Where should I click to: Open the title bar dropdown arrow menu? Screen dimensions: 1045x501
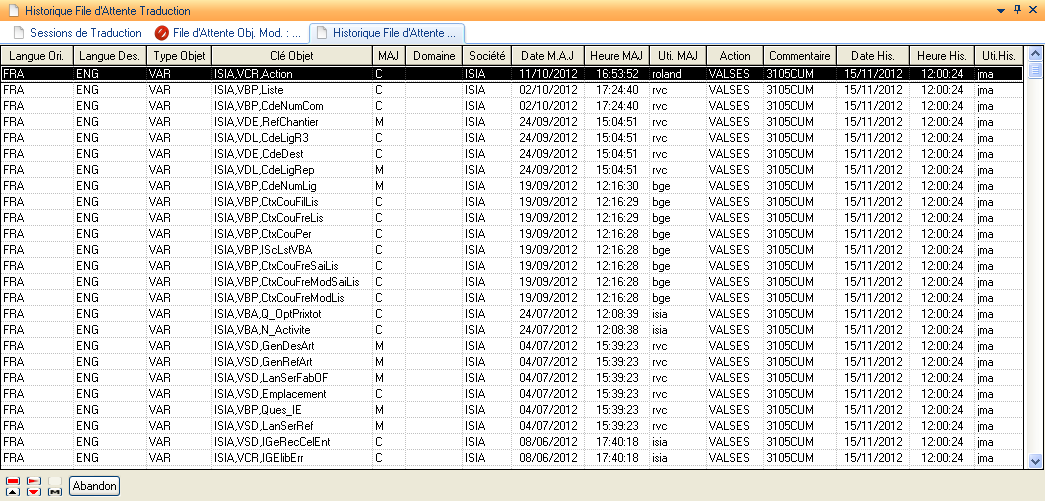[x=1001, y=9]
